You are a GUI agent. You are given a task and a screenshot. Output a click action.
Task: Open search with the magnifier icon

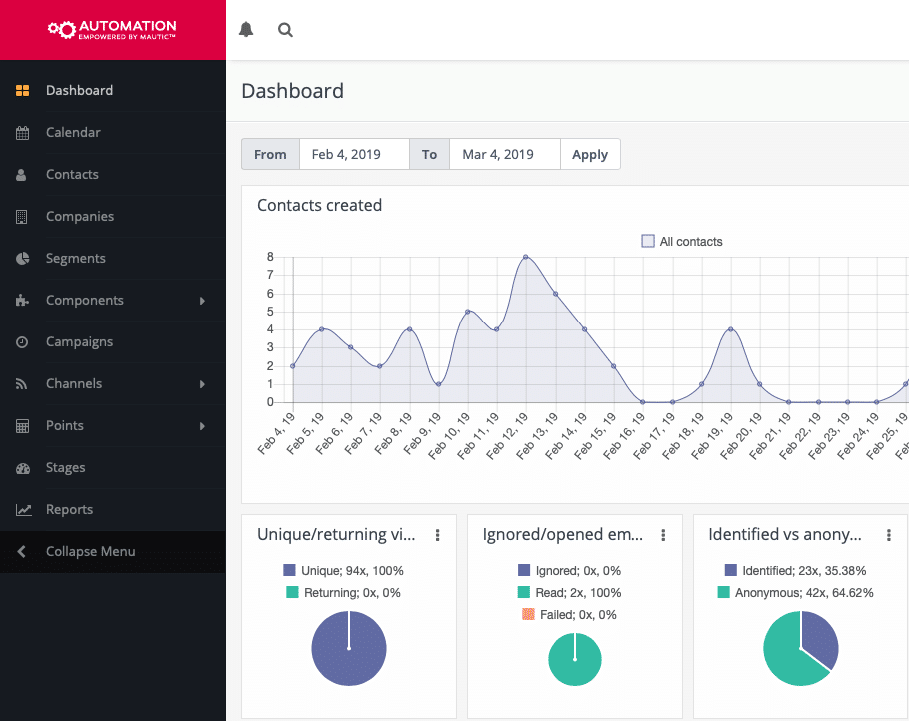click(x=285, y=30)
